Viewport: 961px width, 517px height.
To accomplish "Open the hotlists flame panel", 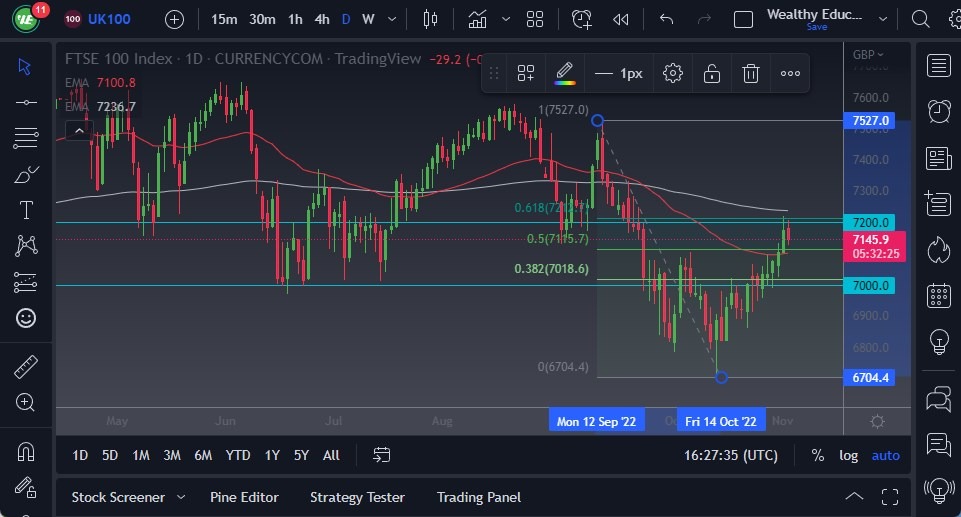I will [938, 250].
